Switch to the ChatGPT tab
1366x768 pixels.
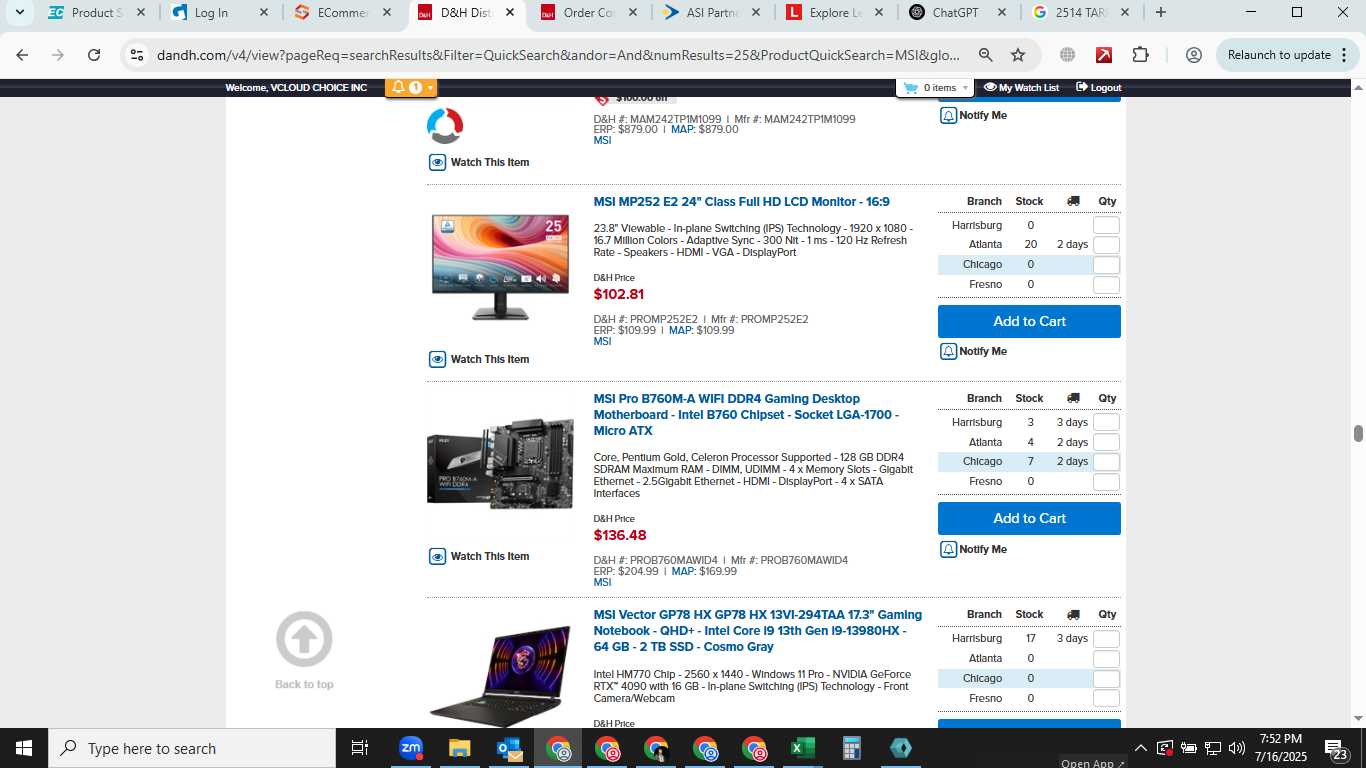958,13
